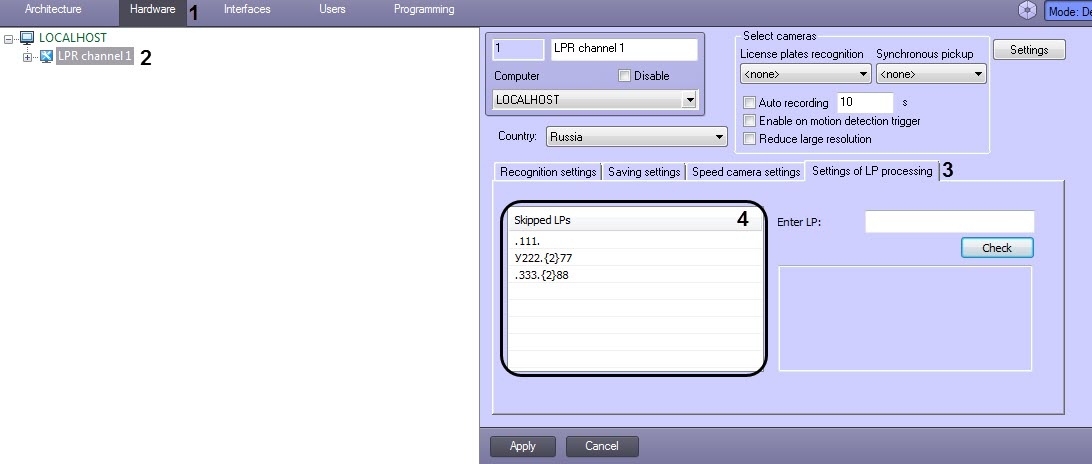Image resolution: width=1092 pixels, height=464 pixels.
Task: Select Settings of LP processing tab
Action: (872, 171)
